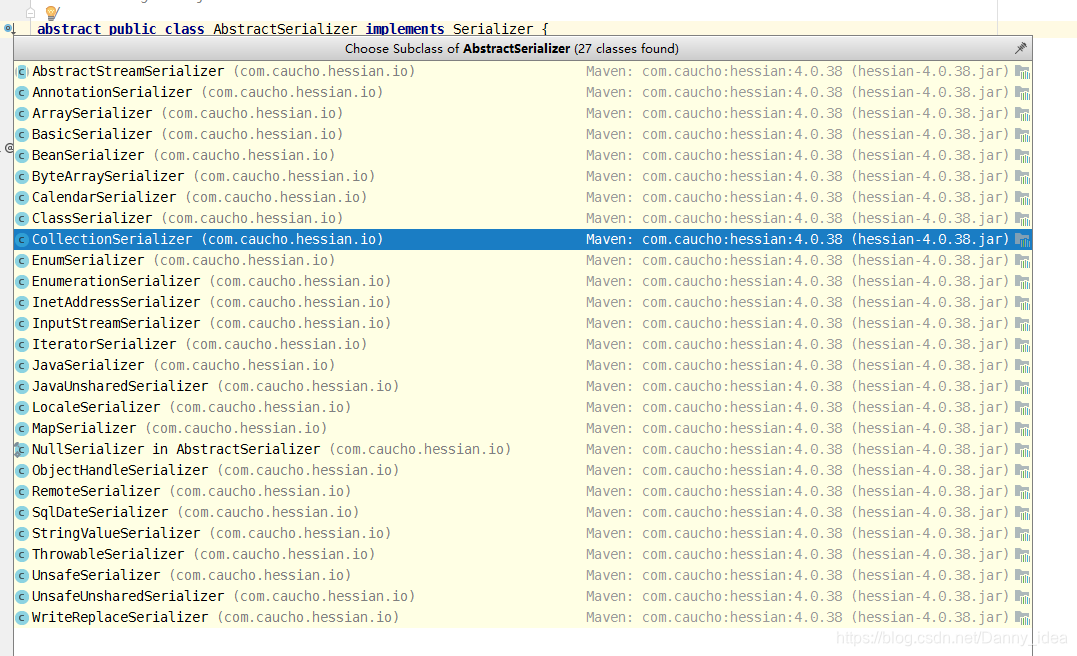This screenshot has width=1077, height=656.
Task: Pick IteratorSerializer from list
Action: (x=523, y=344)
